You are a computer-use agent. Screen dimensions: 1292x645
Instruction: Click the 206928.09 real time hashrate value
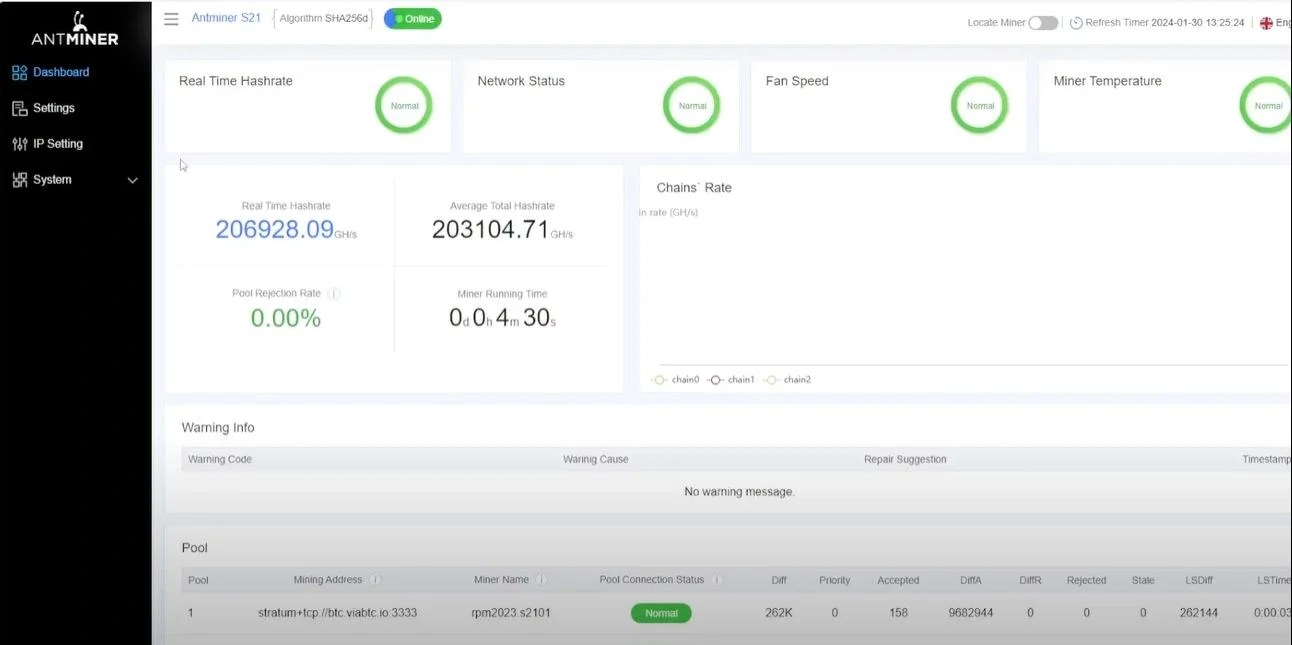coord(275,229)
